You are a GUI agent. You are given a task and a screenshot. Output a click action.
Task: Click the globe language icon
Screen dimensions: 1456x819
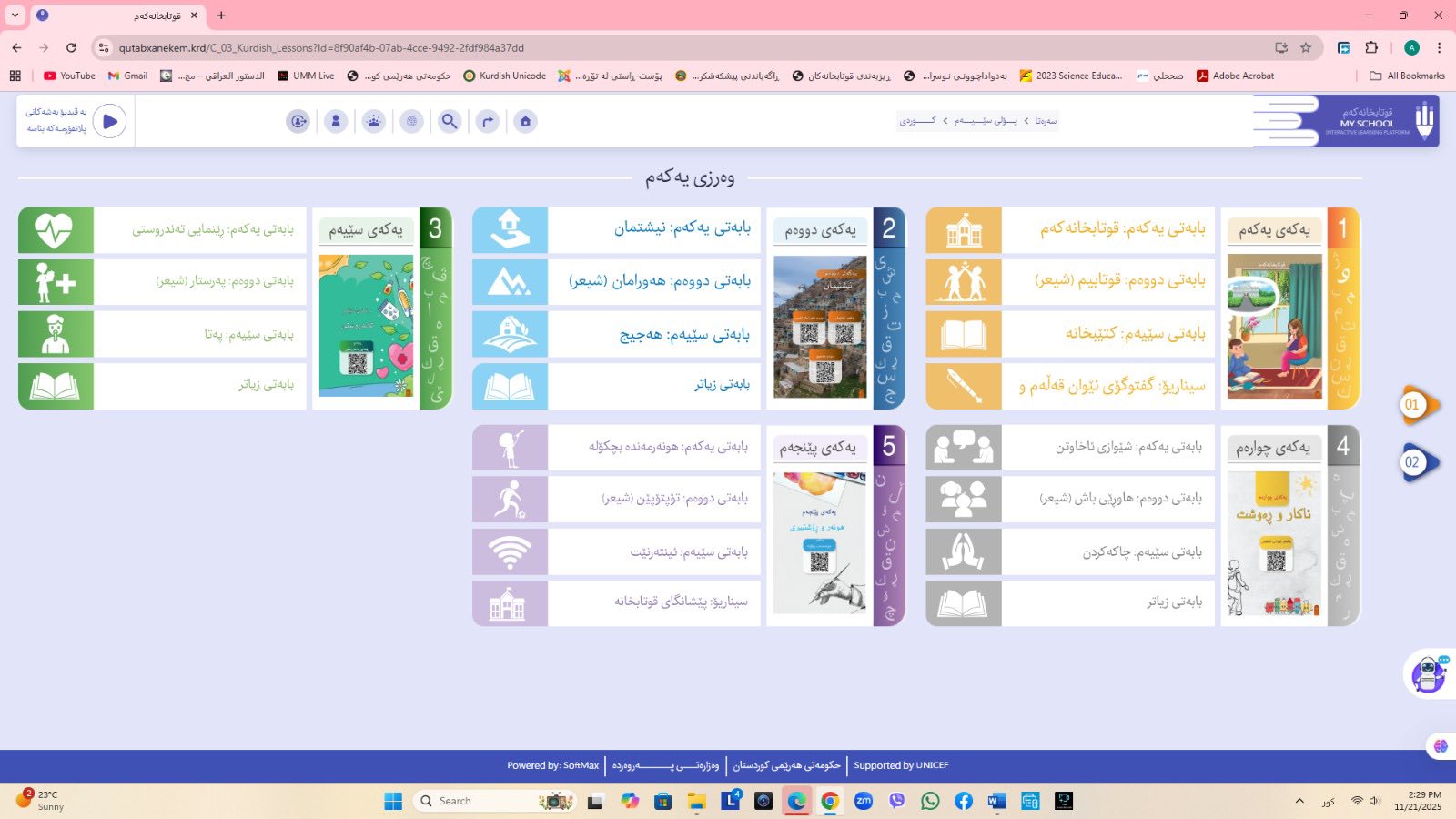412,121
